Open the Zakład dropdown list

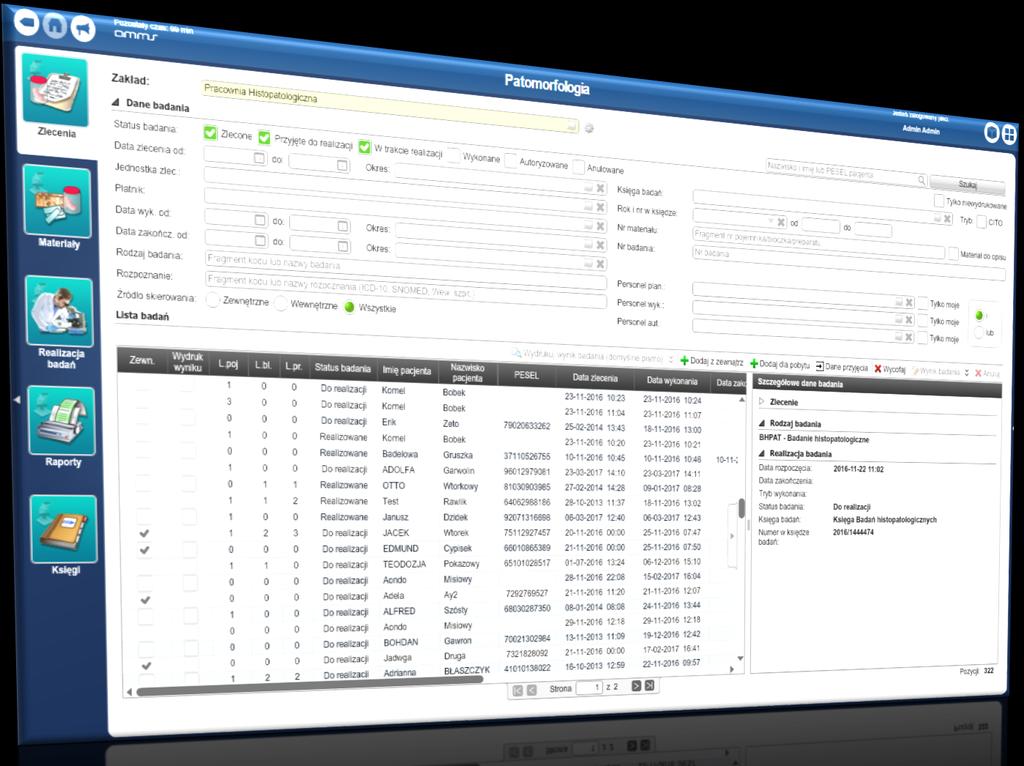coord(573,126)
